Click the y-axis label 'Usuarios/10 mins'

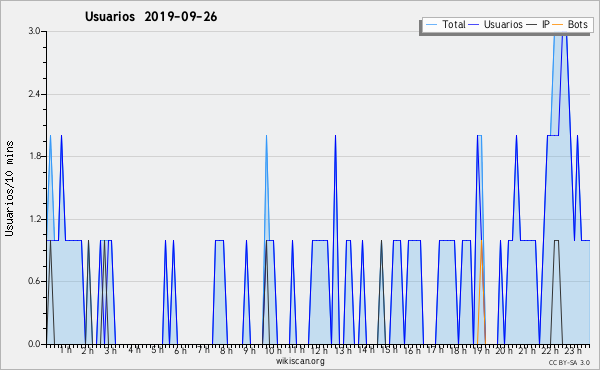[x=9, y=188]
